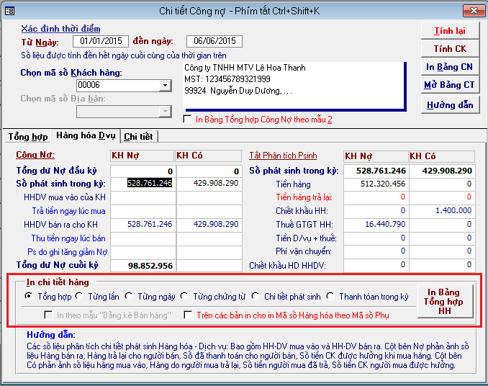Select the Từng ngày radio option
The image size is (488, 386).
click(128, 296)
